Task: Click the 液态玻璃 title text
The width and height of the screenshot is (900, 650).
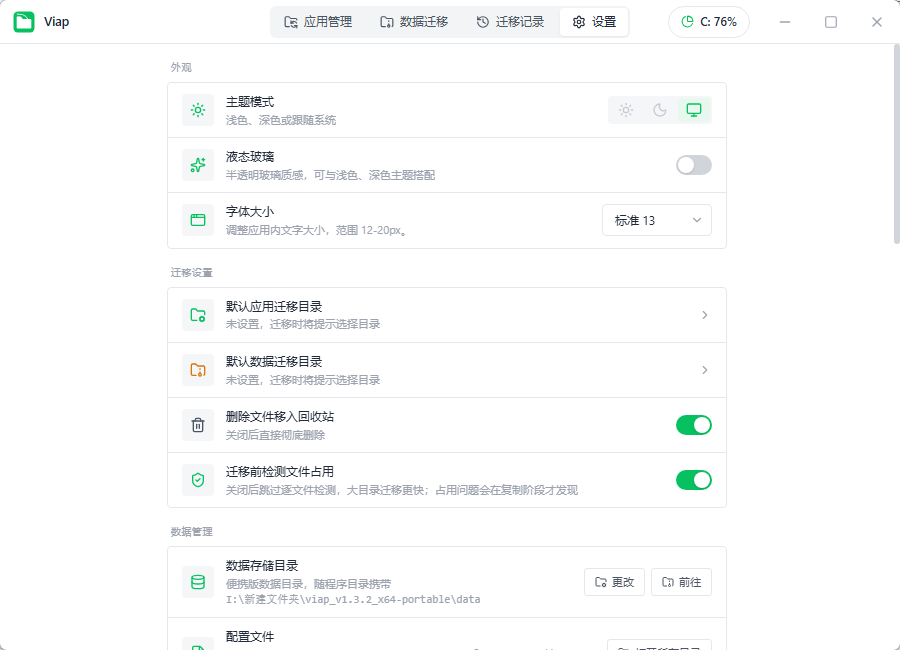Action: [x=250, y=157]
